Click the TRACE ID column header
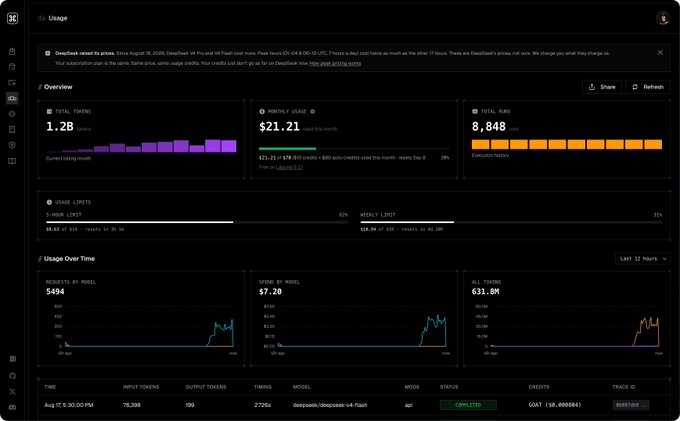680x421 pixels. [624, 387]
